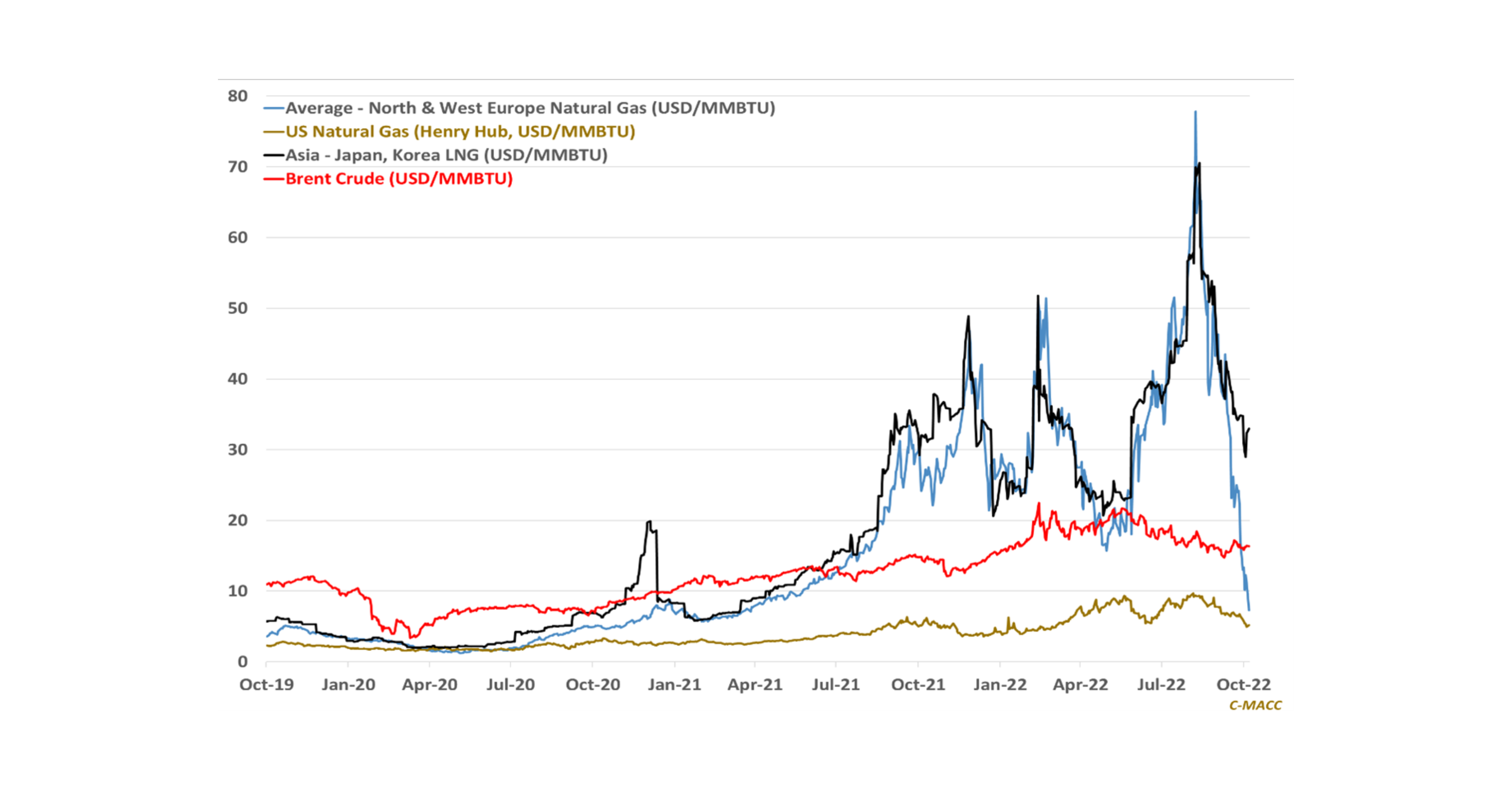Screen dimensions: 1512x790
Task: Click the red legend line marker
Action: [274, 179]
